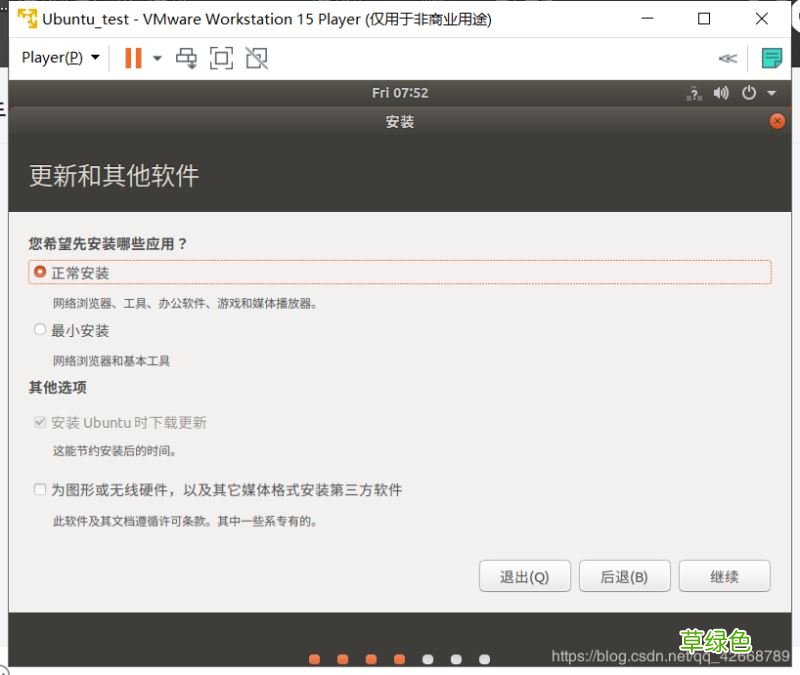Minimize the VMware Player window
The width and height of the screenshot is (800, 675).
pos(647,19)
